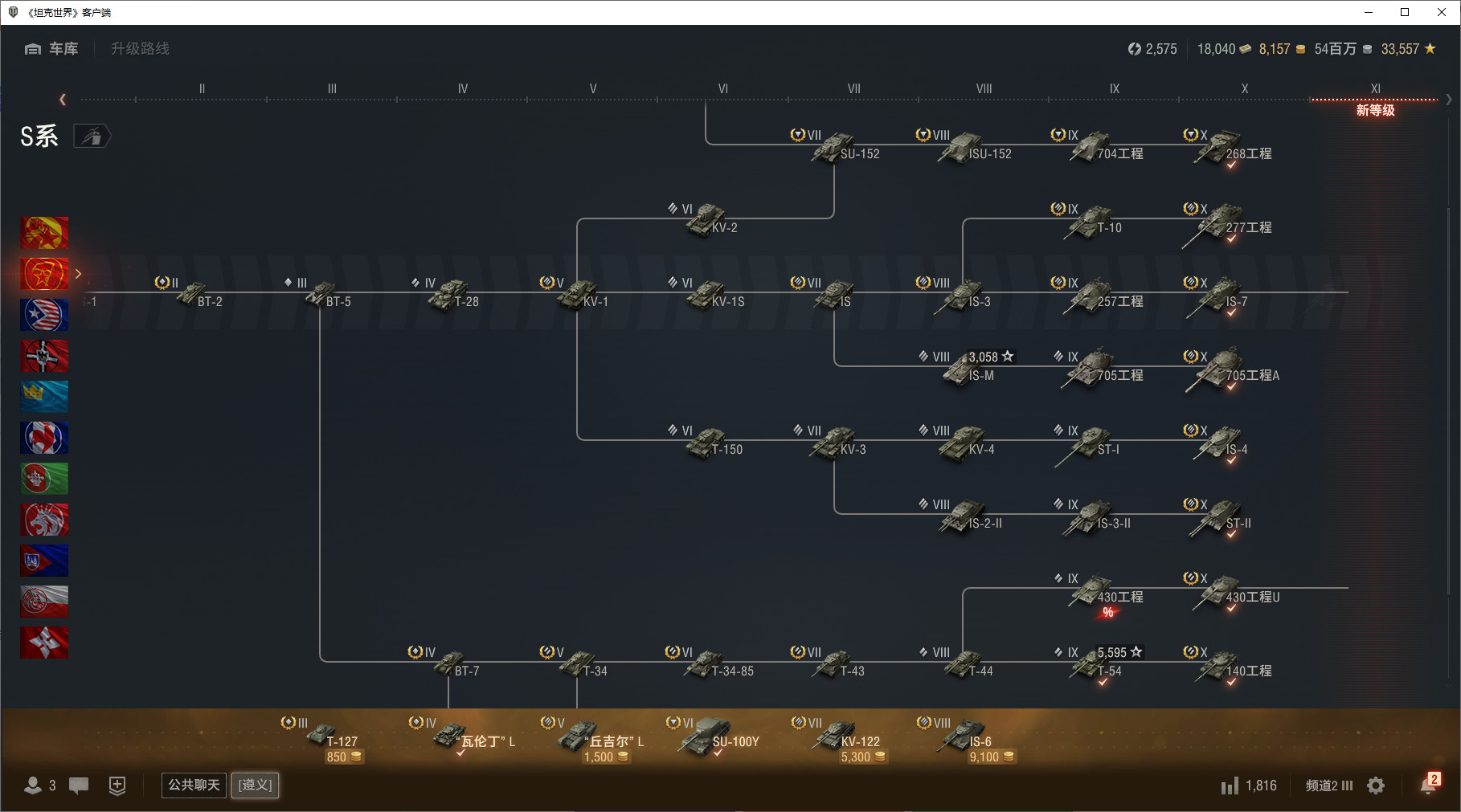This screenshot has height=812, width=1461.
Task: Select the China nation flag
Action: coord(44,233)
